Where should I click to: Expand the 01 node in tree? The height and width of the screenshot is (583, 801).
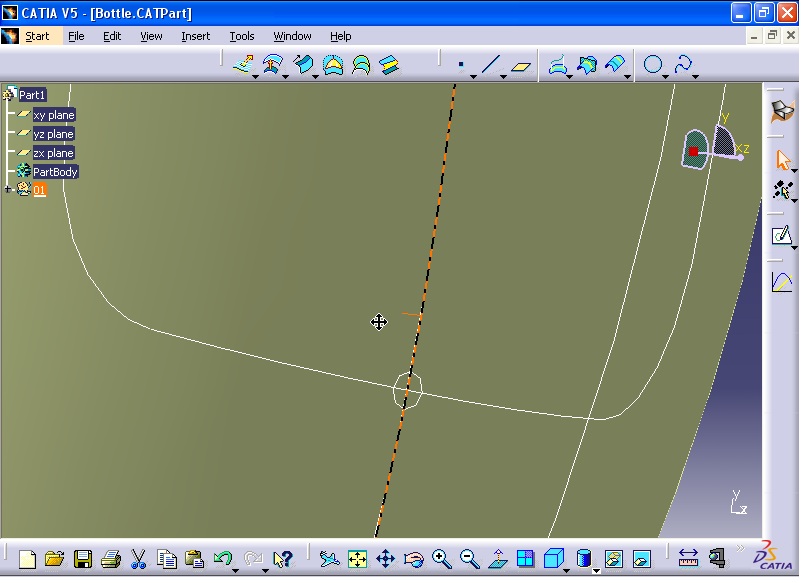coord(8,189)
